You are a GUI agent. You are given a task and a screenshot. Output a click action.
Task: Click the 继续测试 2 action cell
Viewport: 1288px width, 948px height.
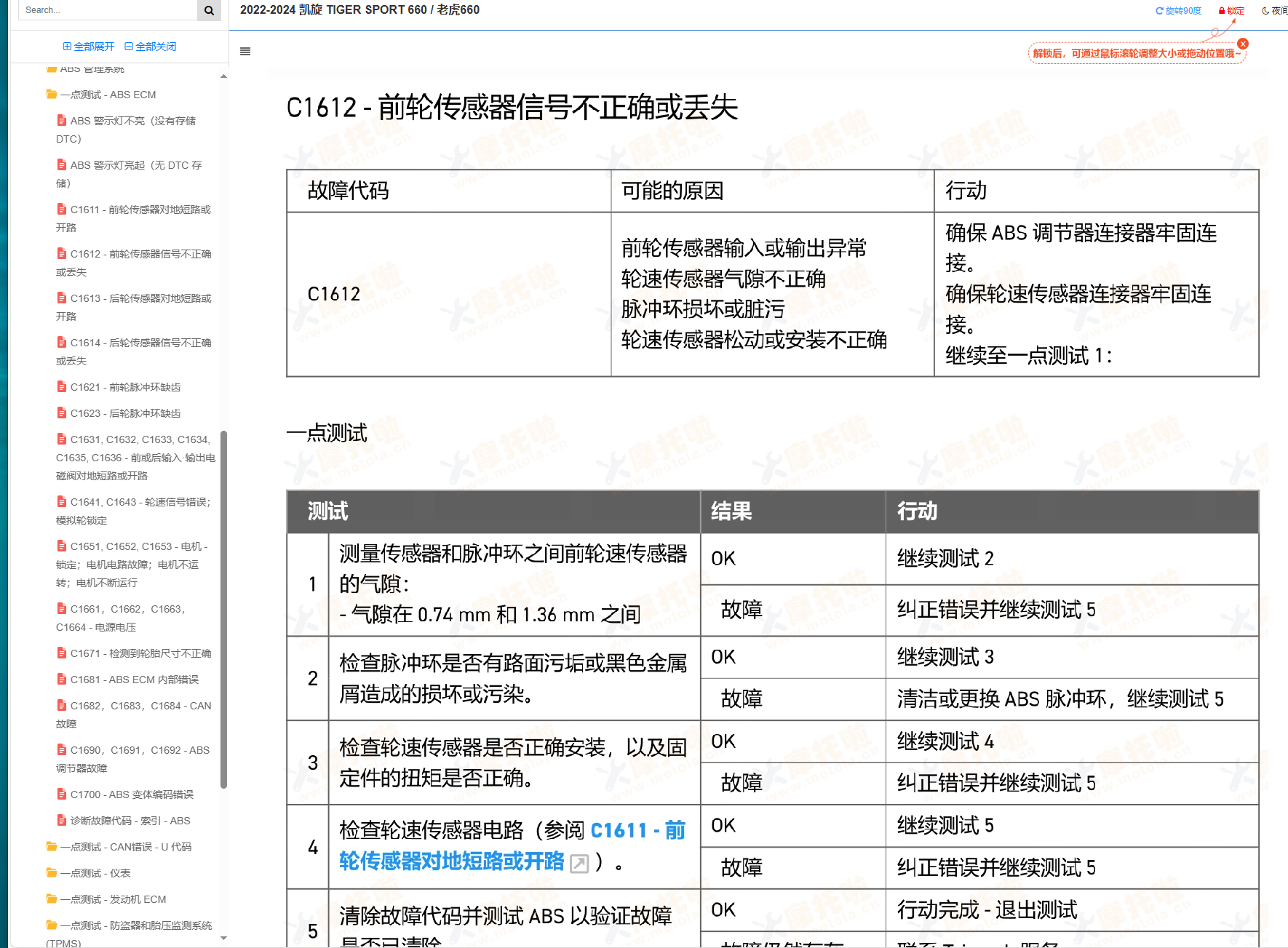(x=1072, y=559)
